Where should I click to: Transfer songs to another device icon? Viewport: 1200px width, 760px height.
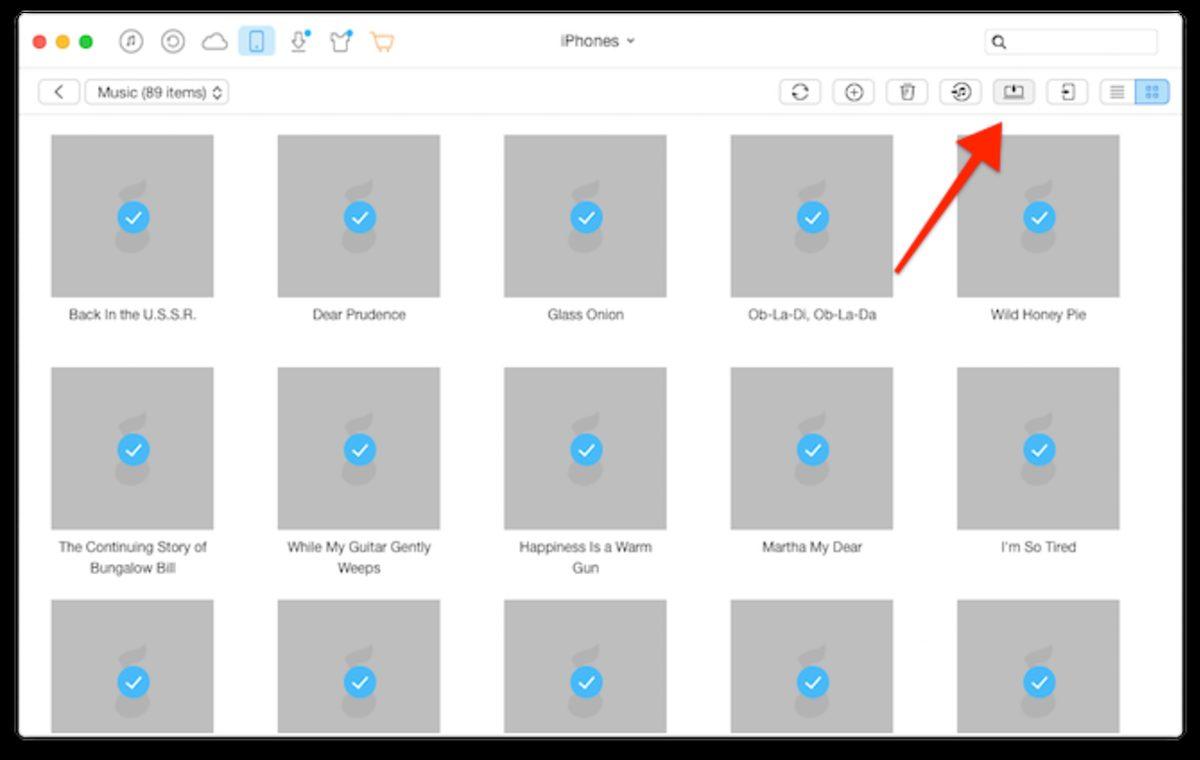1067,92
